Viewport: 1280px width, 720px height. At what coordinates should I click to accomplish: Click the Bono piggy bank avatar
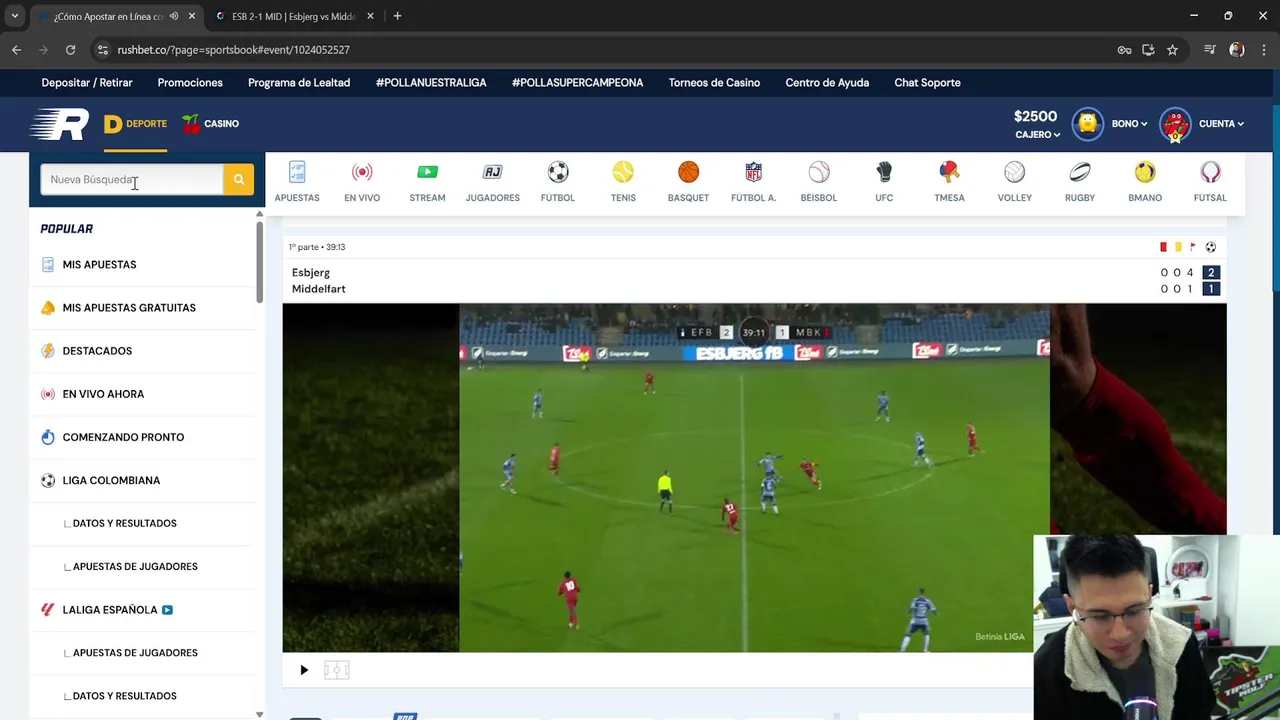[1088, 124]
